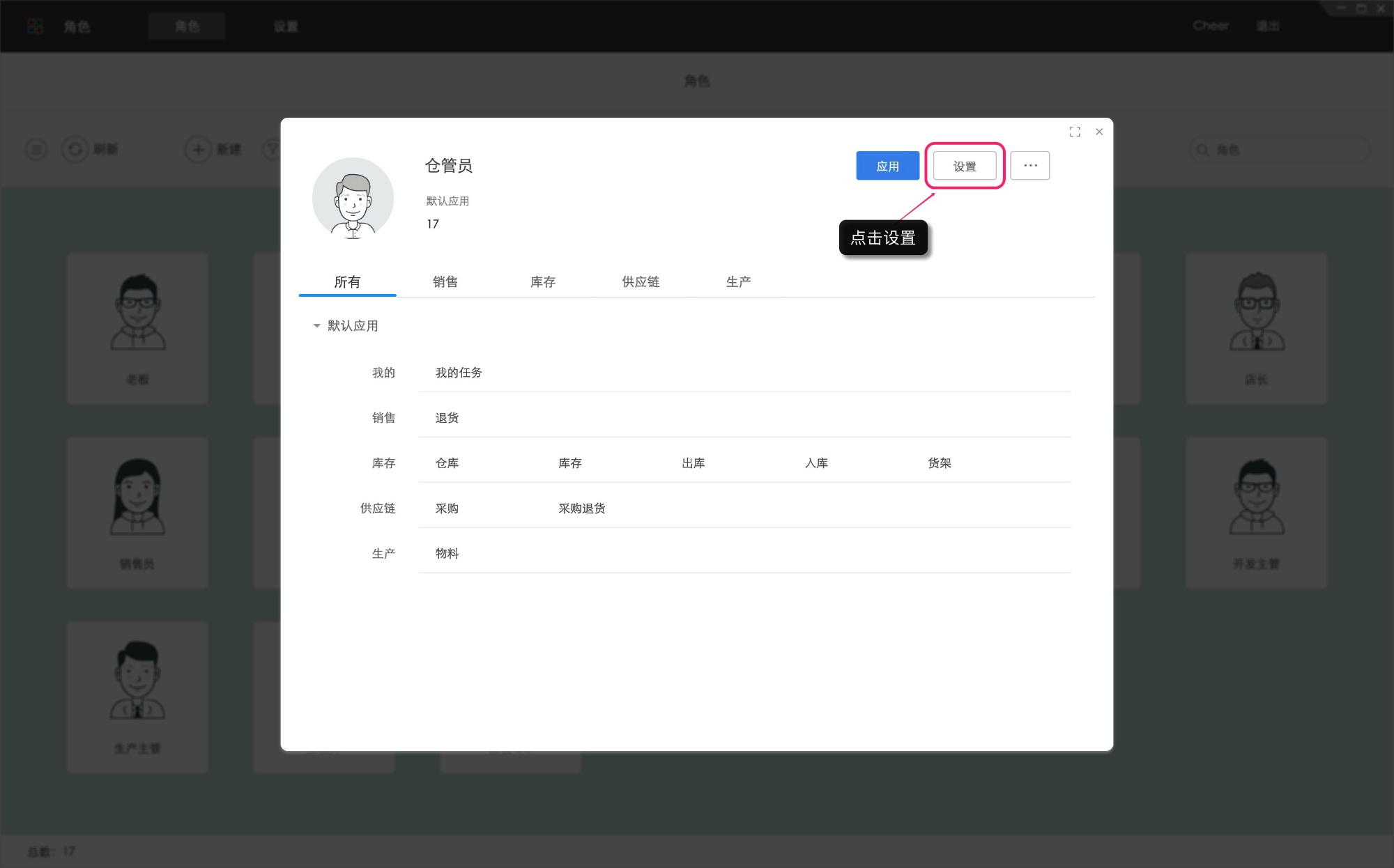Viewport: 1394px width, 868px height.
Task: Click the 物料 entry
Action: 447,554
